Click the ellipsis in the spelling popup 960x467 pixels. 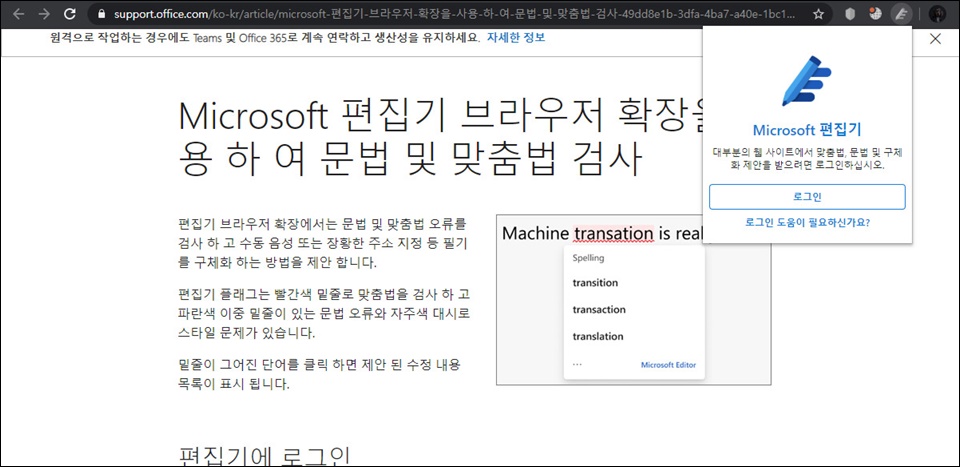tap(577, 365)
